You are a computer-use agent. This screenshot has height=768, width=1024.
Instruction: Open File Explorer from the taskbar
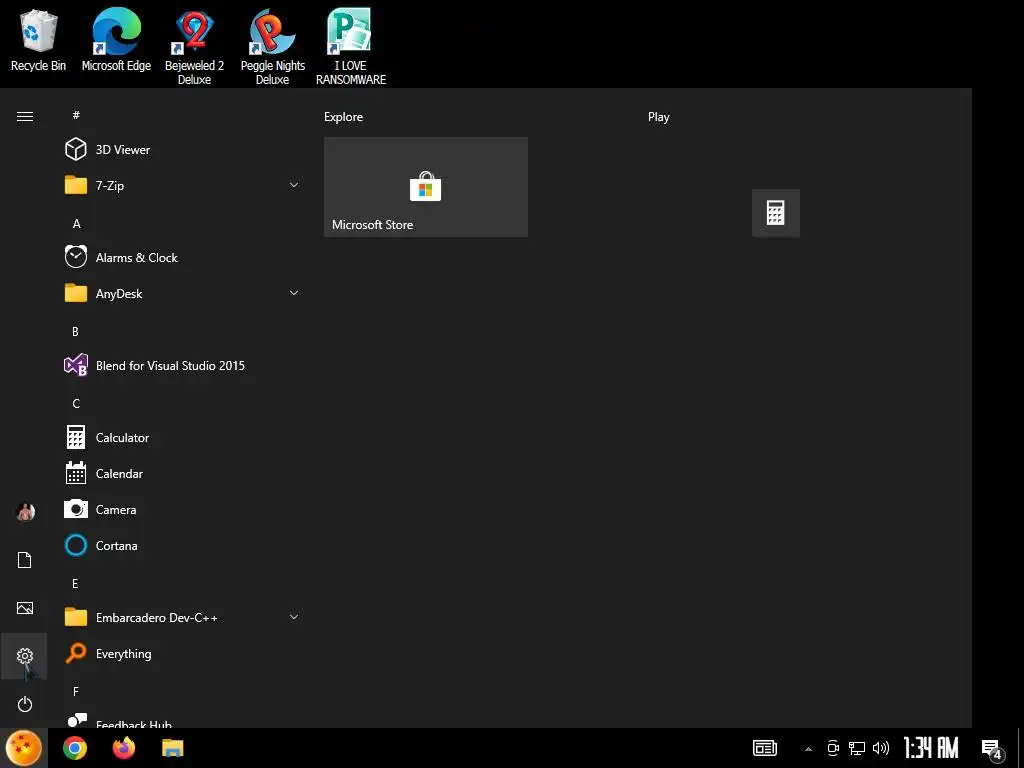tap(172, 748)
